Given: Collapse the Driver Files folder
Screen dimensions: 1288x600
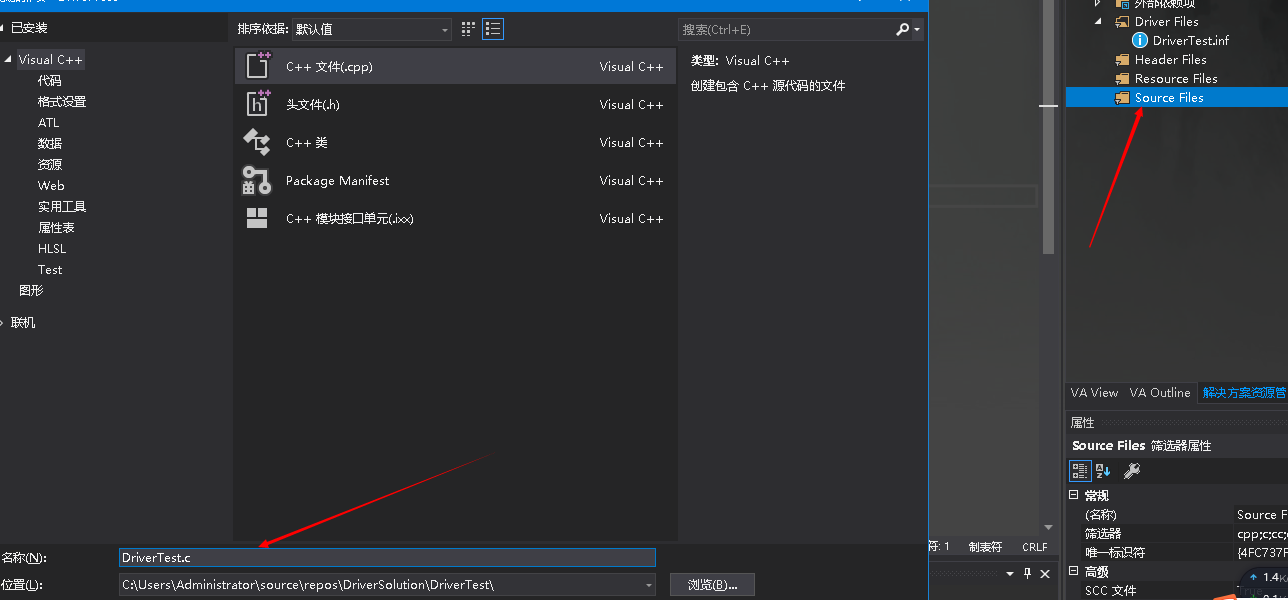Looking at the screenshot, I should pos(1097,21).
